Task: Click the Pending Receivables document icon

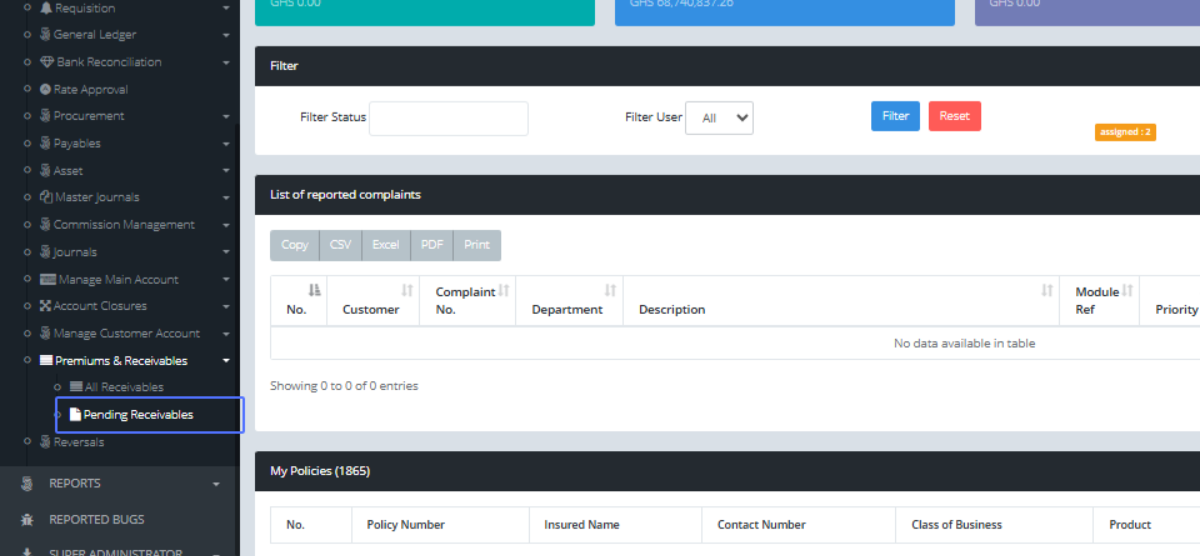Action: tap(75, 414)
